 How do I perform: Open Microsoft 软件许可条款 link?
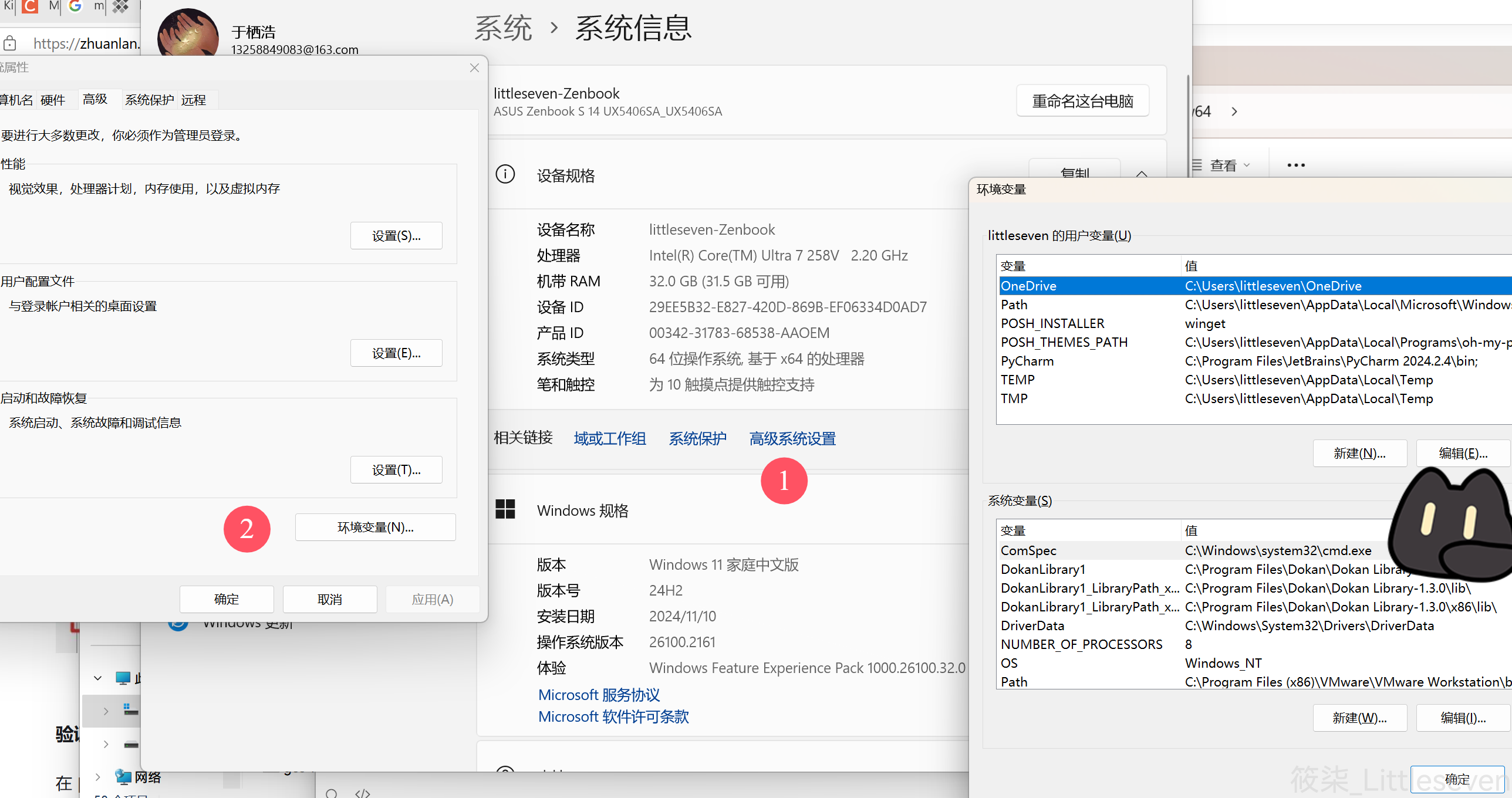tap(613, 716)
